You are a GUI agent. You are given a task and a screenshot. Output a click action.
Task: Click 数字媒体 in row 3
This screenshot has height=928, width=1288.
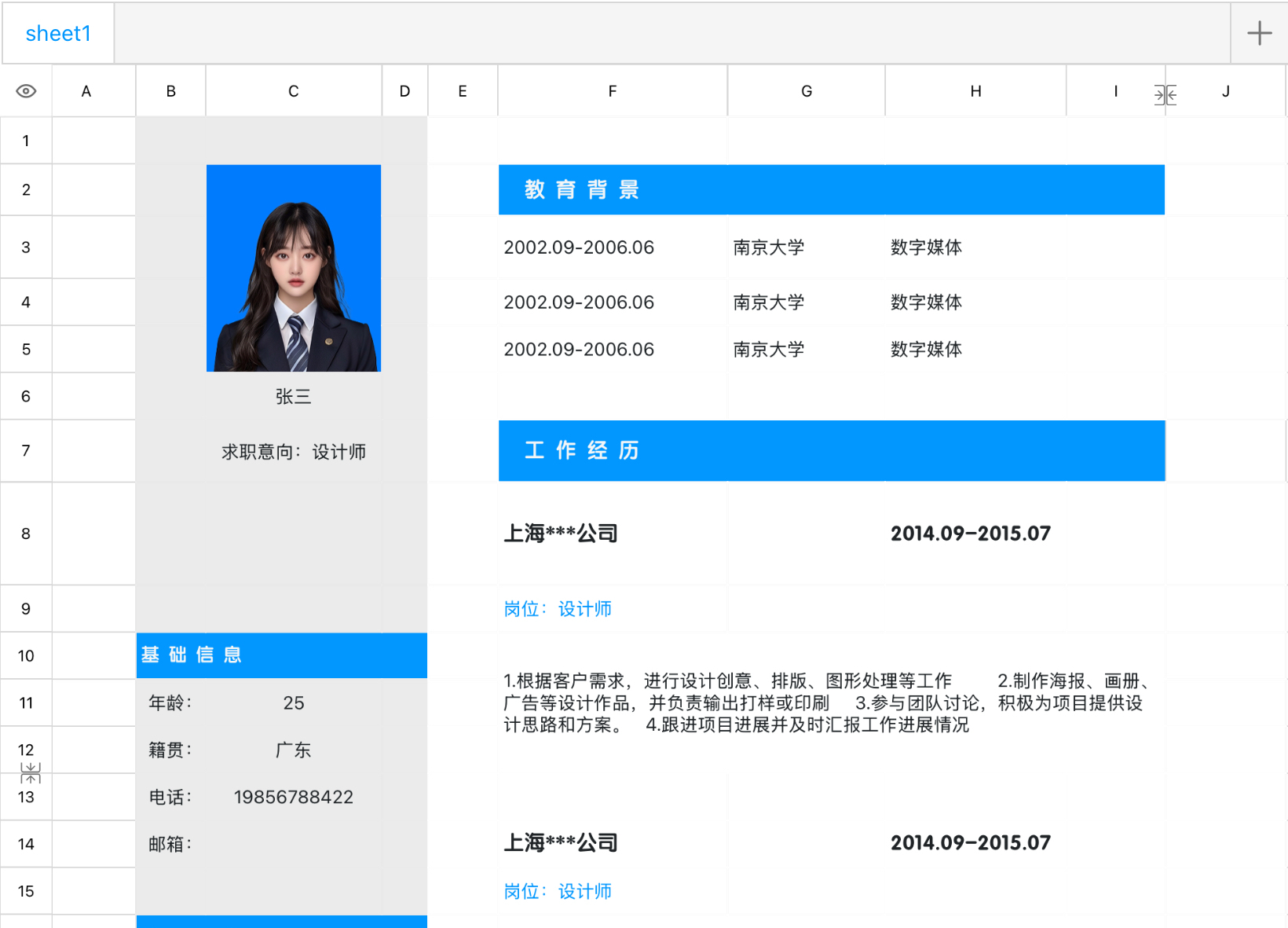(x=927, y=248)
